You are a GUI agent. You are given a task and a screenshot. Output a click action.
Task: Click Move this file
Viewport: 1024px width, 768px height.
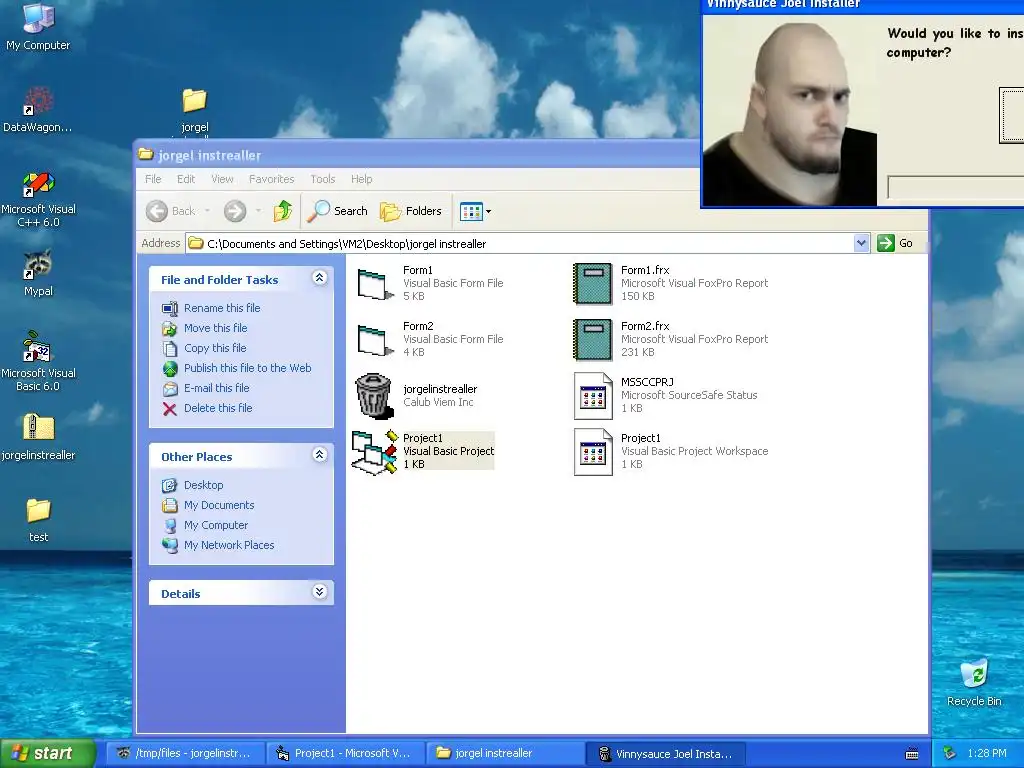point(204,328)
